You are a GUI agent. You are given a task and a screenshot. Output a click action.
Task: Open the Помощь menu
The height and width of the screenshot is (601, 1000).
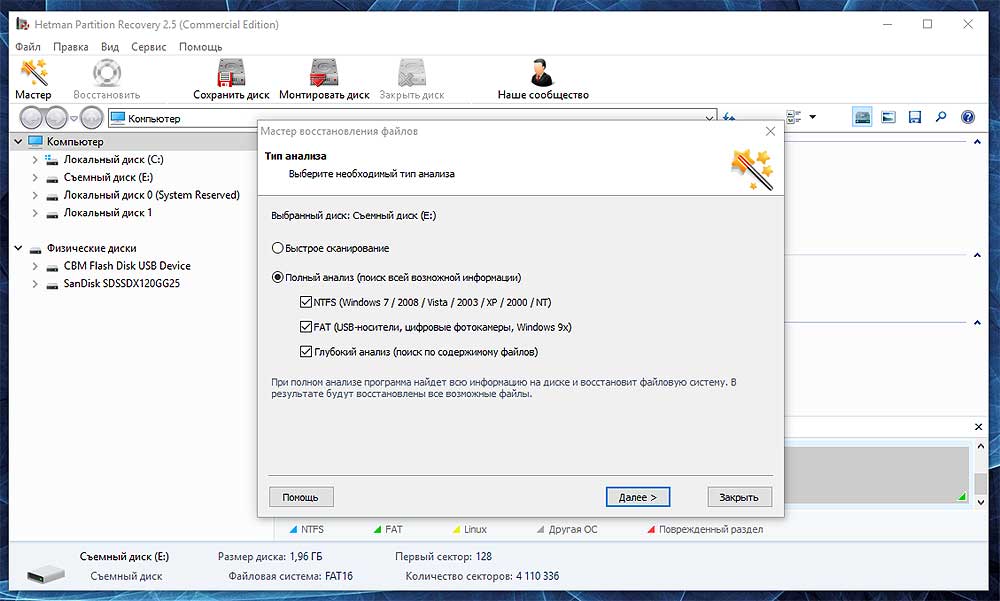pos(200,47)
